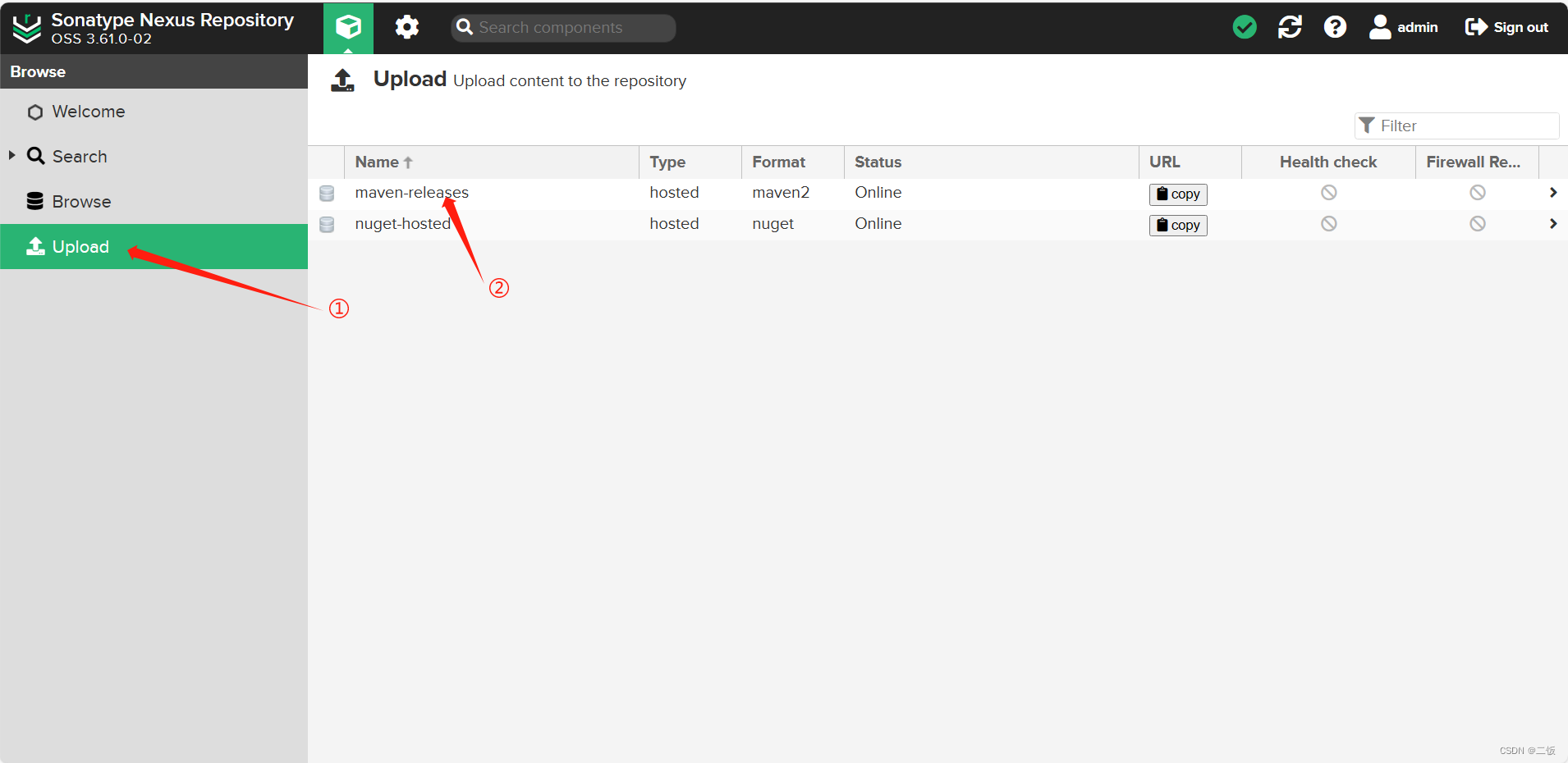Click the Filter input box
Image resolution: width=1568 pixels, height=763 pixels.
click(1456, 126)
